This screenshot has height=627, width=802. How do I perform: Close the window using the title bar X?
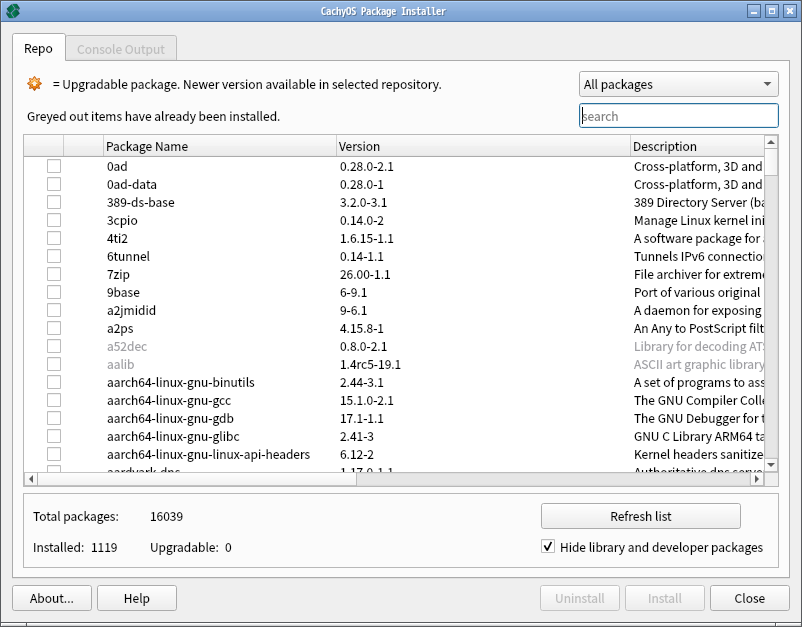(789, 11)
